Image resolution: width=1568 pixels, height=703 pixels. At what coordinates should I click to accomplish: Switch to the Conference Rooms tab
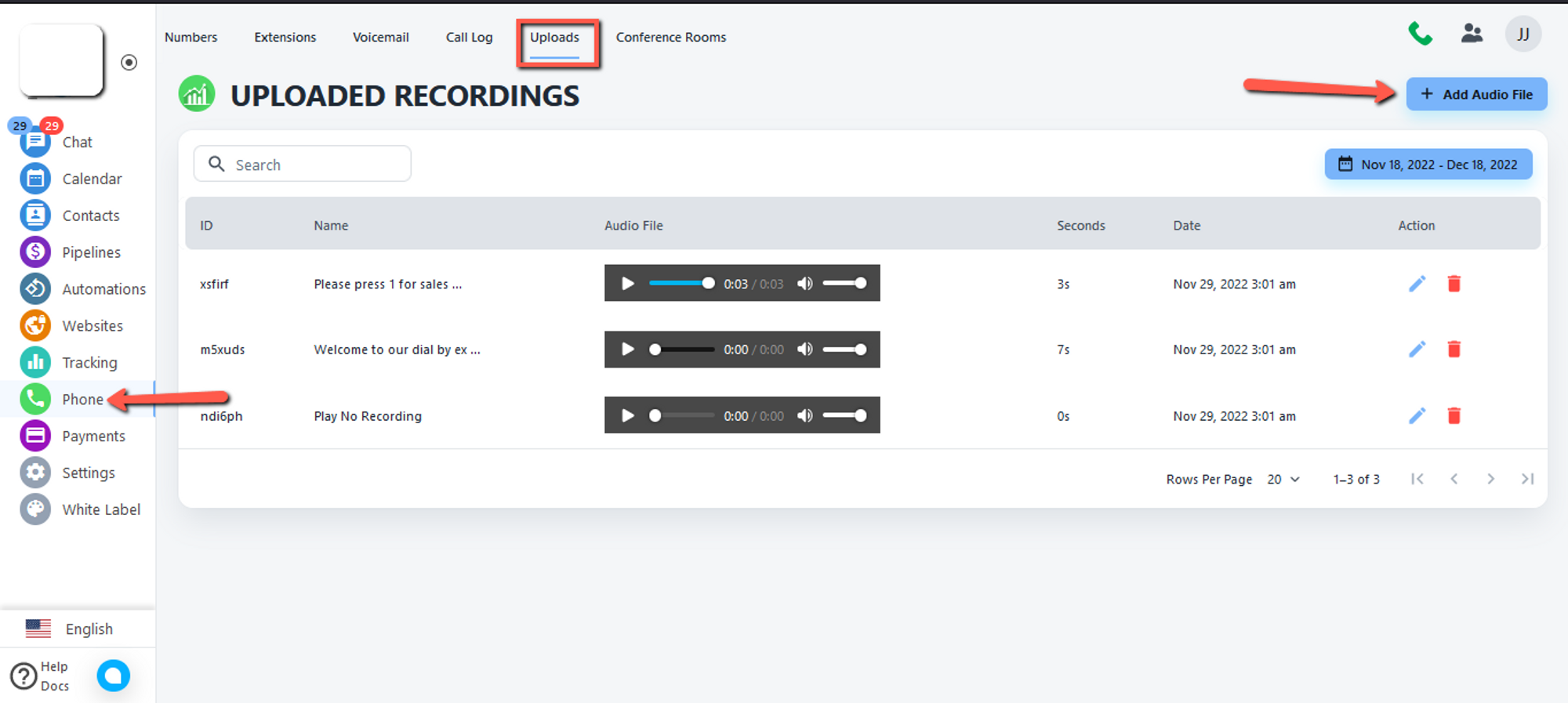pos(670,38)
